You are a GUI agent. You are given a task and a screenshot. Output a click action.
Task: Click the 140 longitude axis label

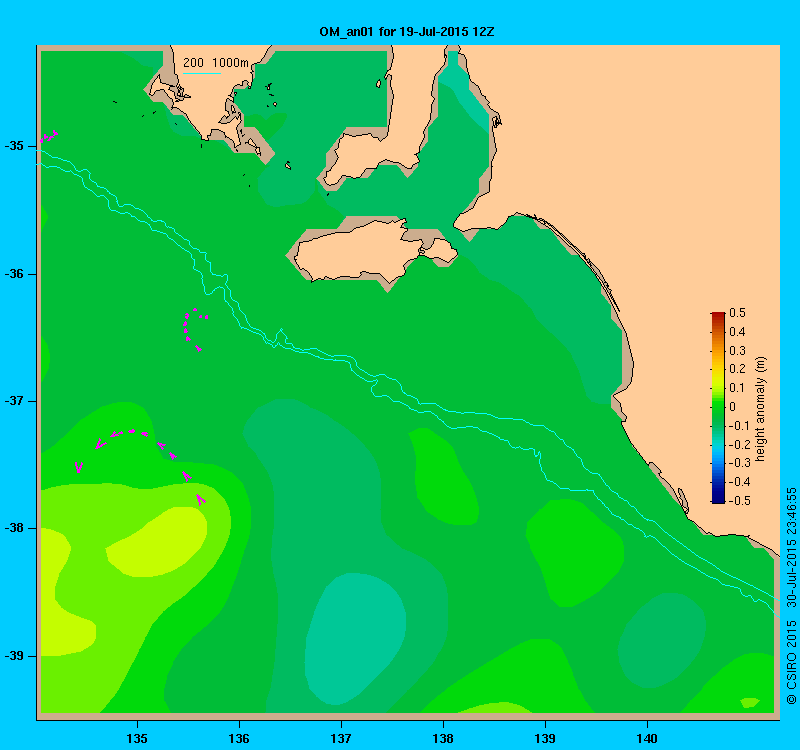click(647, 738)
